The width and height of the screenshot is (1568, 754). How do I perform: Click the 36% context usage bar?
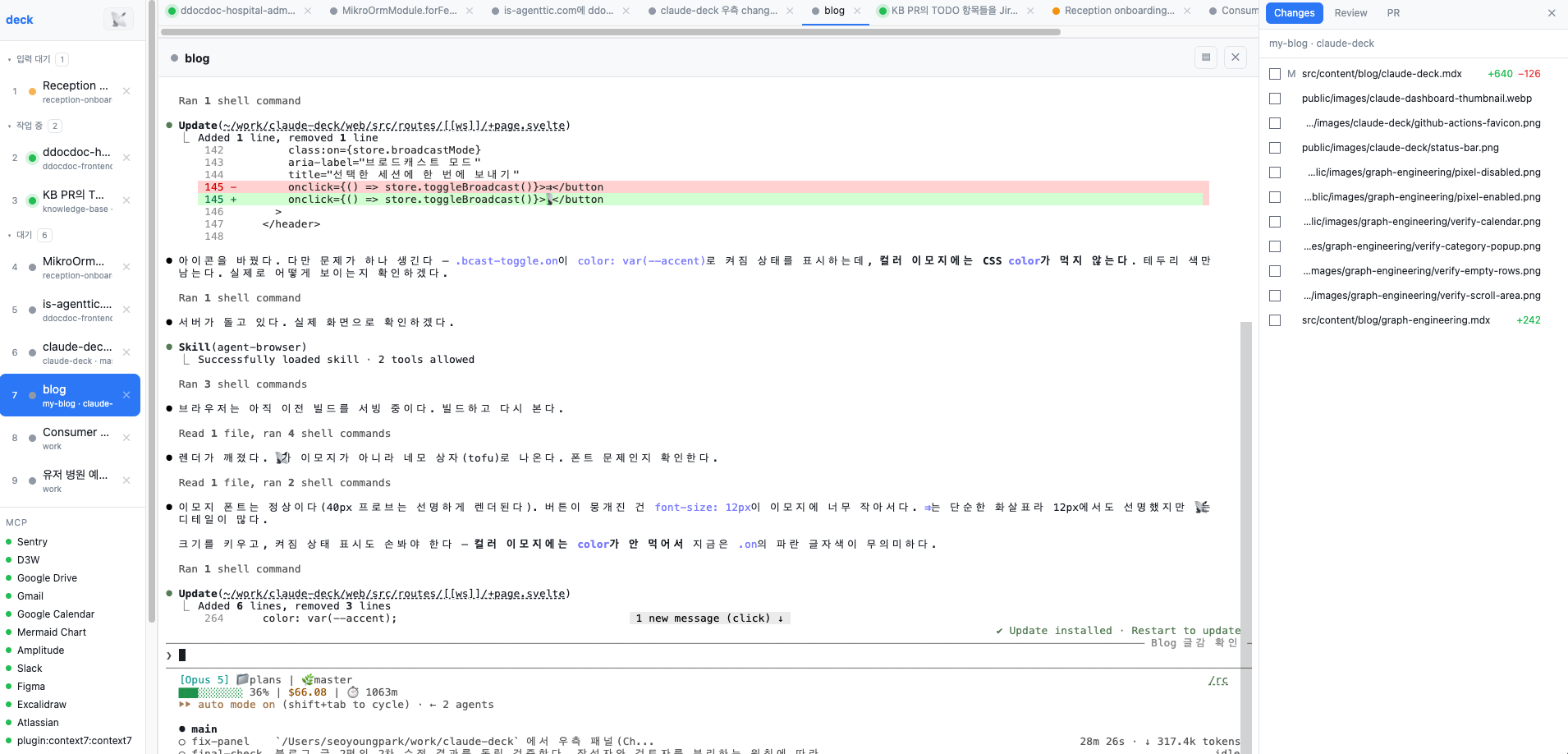tap(210, 692)
